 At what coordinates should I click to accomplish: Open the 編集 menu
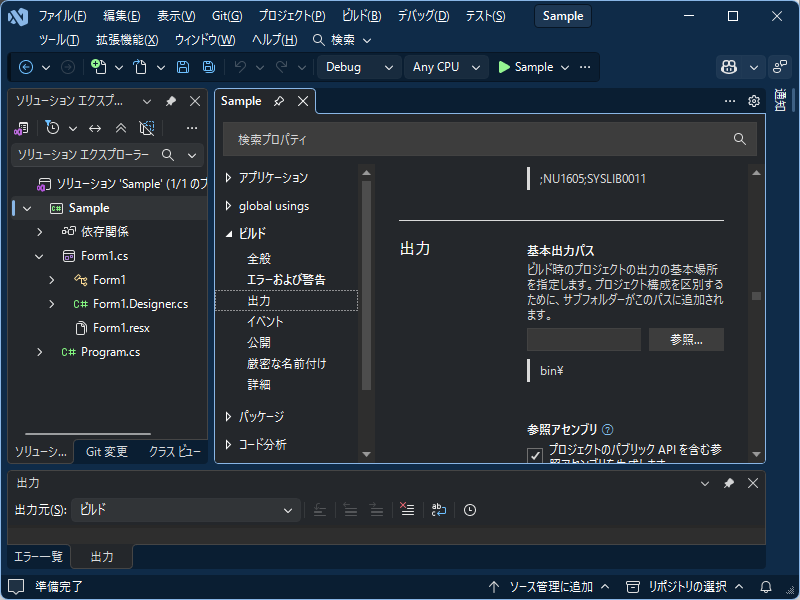121,16
